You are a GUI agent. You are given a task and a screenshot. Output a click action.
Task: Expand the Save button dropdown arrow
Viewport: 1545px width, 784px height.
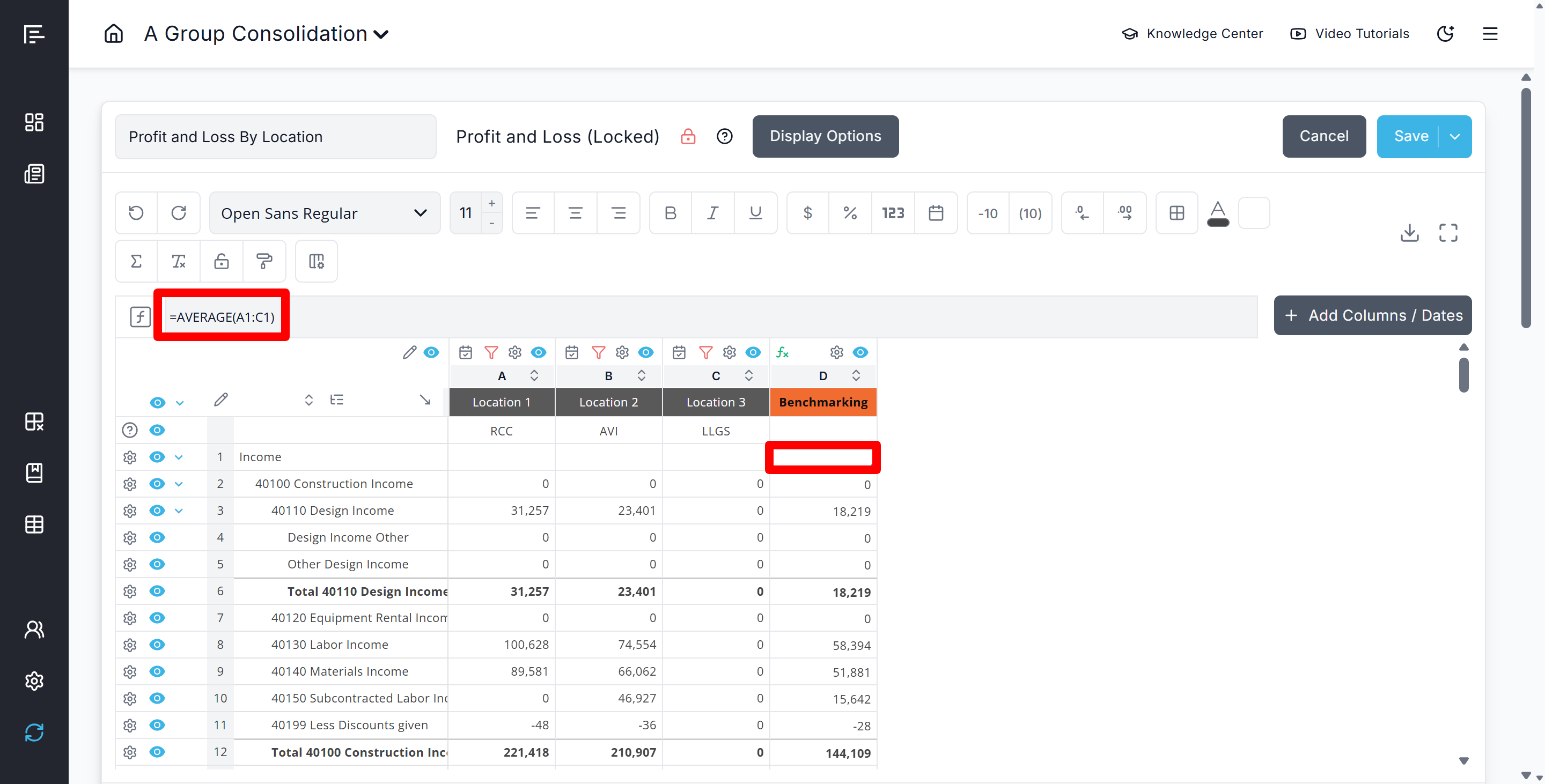pyautogui.click(x=1454, y=137)
